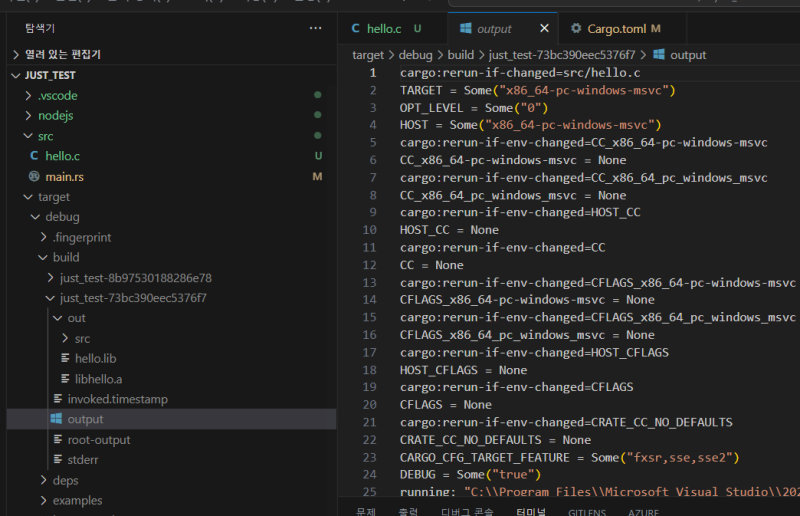The height and width of the screenshot is (516, 800).
Task: Click the C file icon beside hello.c in explorer
Action: pos(34,156)
